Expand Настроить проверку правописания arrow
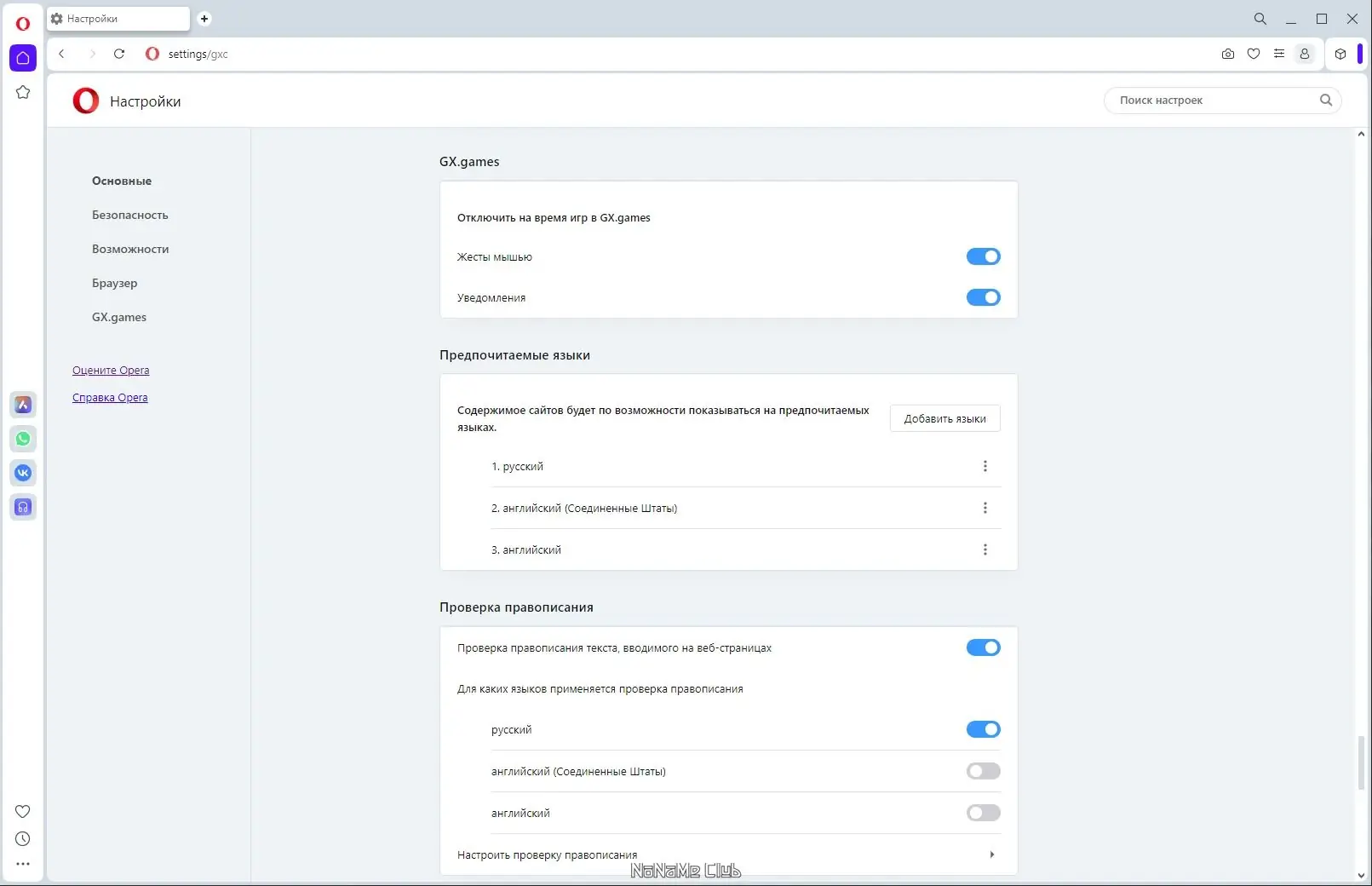The image size is (1372, 886). coord(992,854)
